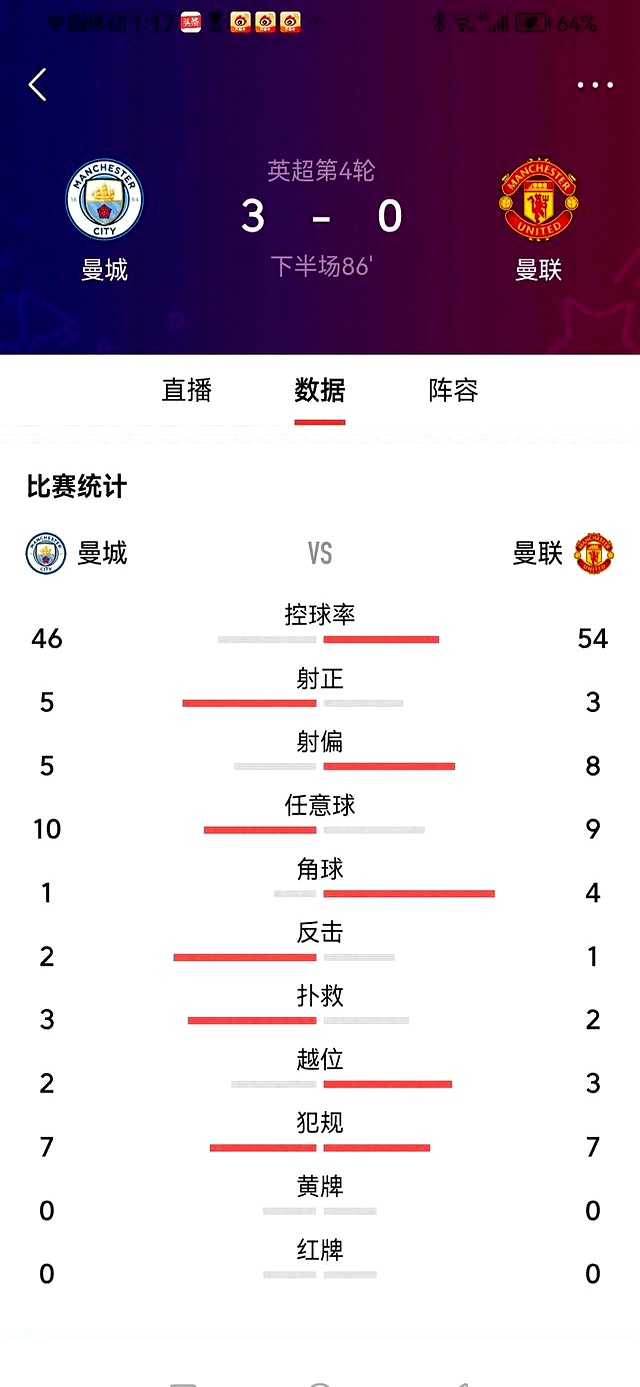The height and width of the screenshot is (1387, 640).
Task: Tap the red Toutiao notification icon
Action: point(191,22)
